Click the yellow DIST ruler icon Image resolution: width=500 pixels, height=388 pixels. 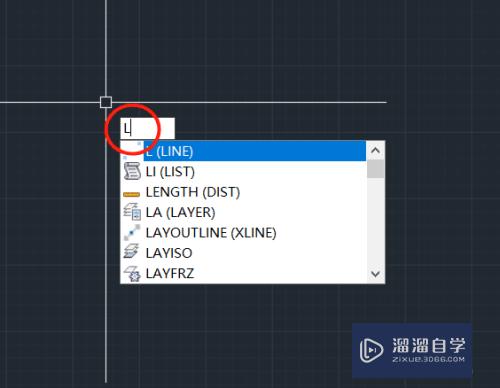click(x=131, y=194)
